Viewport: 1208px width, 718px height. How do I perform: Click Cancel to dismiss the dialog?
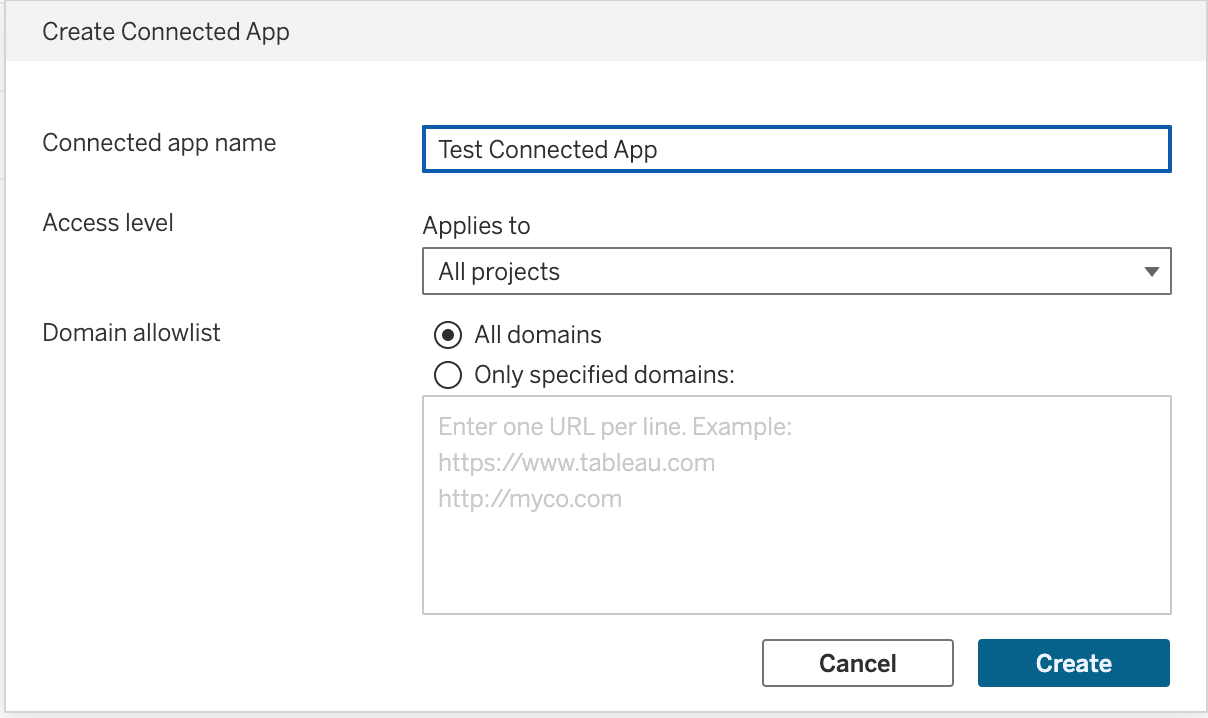(857, 662)
